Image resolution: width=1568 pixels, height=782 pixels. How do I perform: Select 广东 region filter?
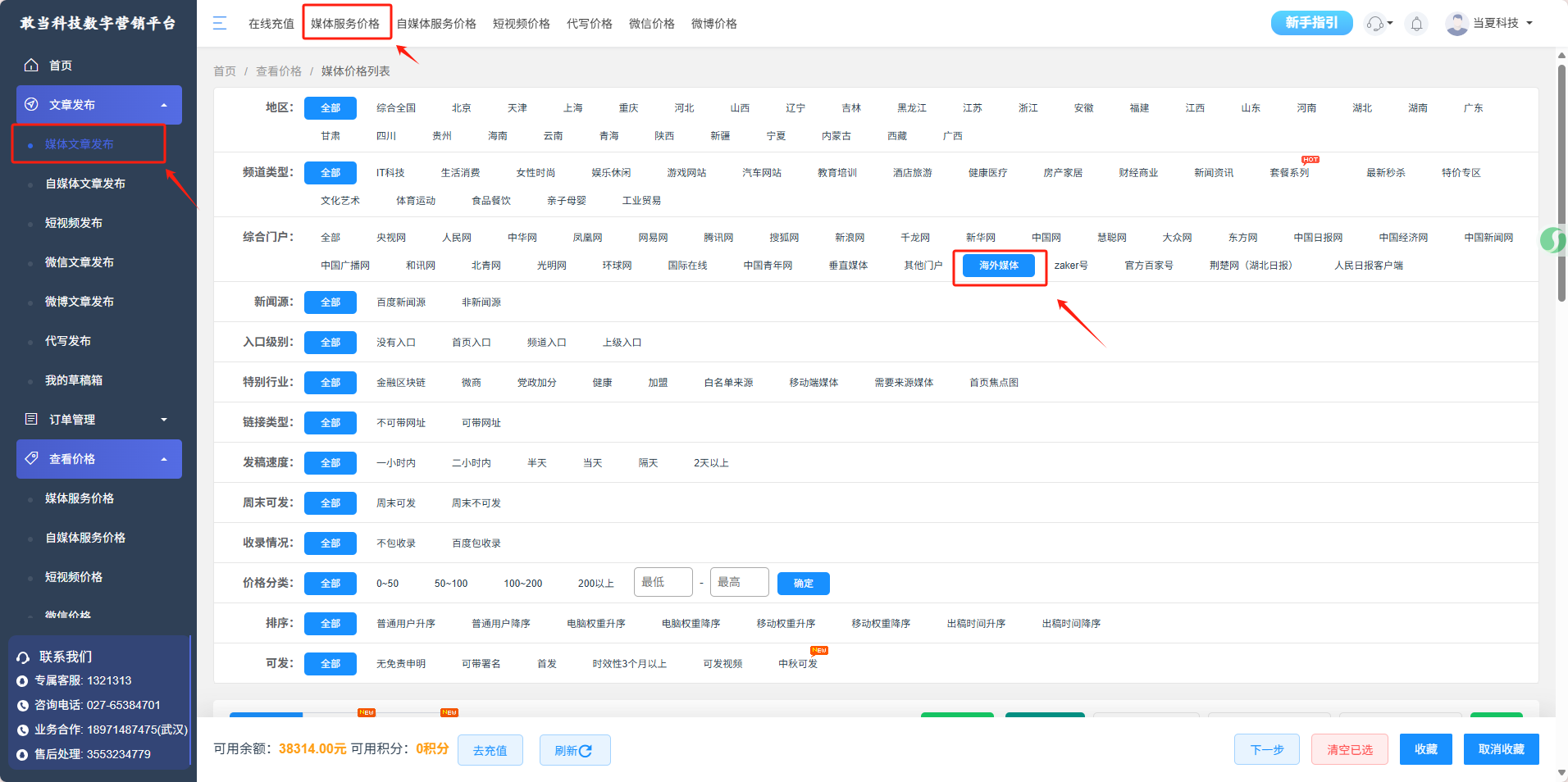(x=1474, y=108)
